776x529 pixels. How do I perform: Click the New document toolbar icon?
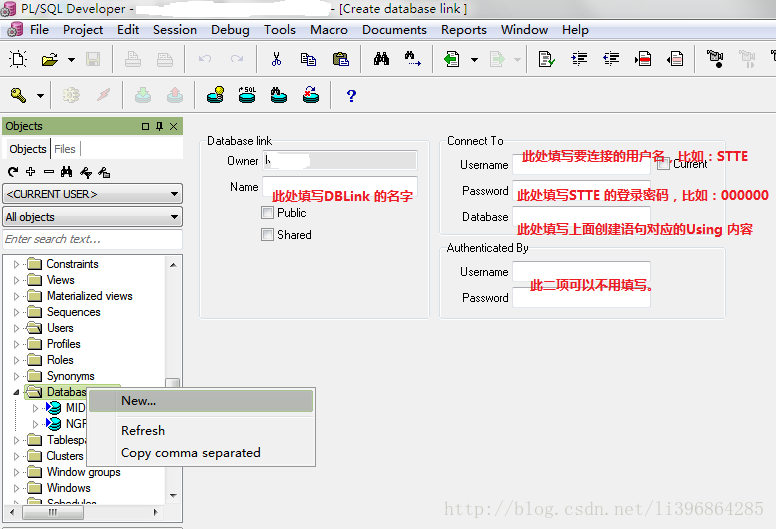[x=18, y=59]
